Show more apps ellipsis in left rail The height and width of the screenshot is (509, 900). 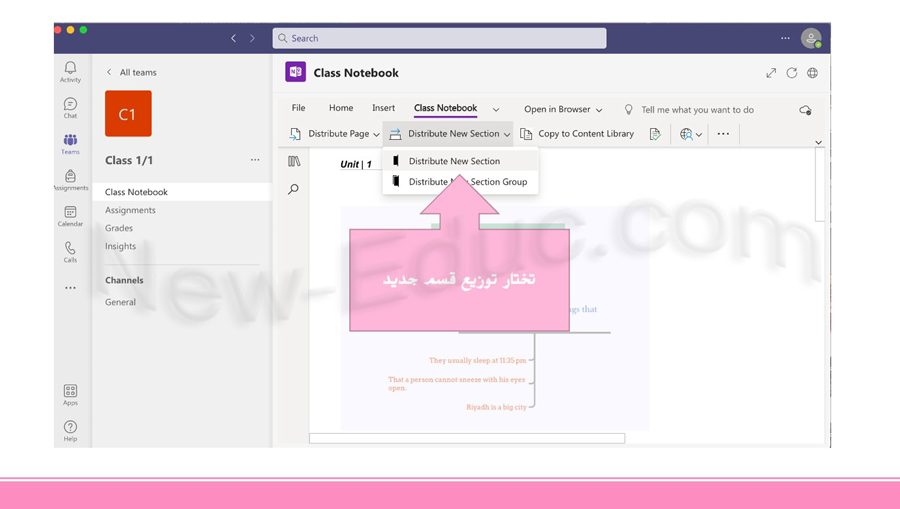pos(70,287)
